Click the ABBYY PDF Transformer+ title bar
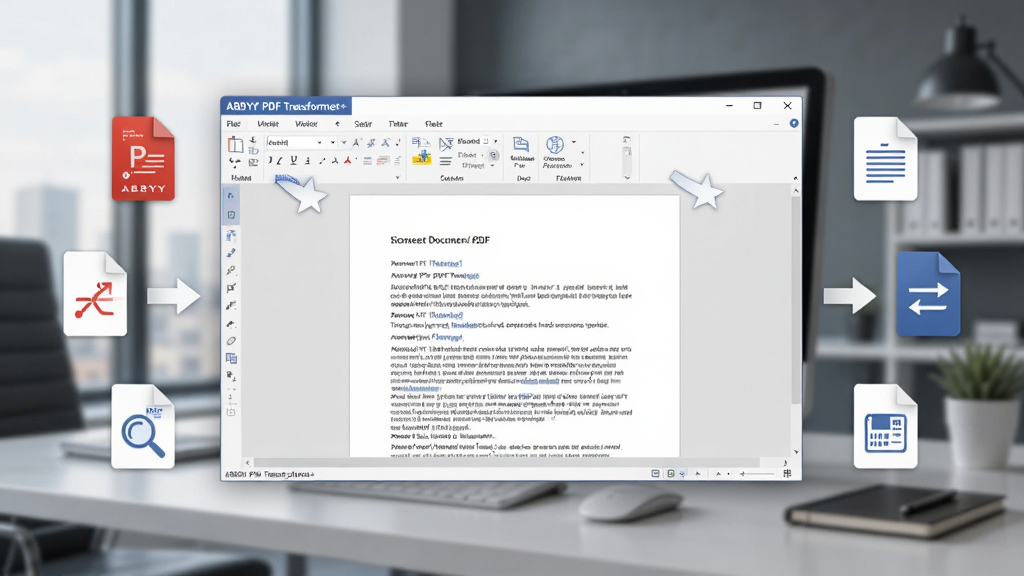1024x576 pixels. pyautogui.click(x=287, y=106)
